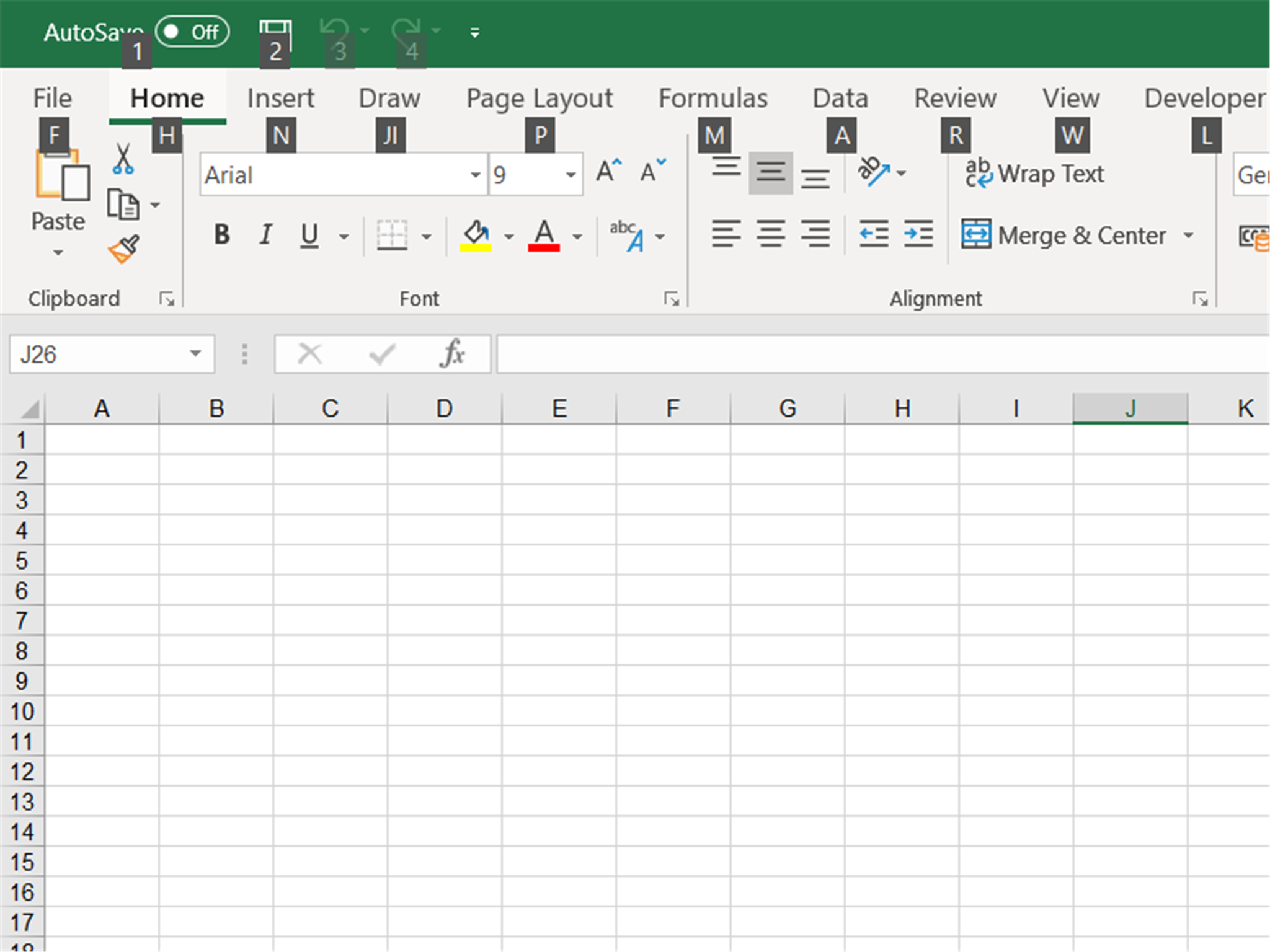This screenshot has height=952, width=1270.
Task: Align text right
Action: [815, 234]
